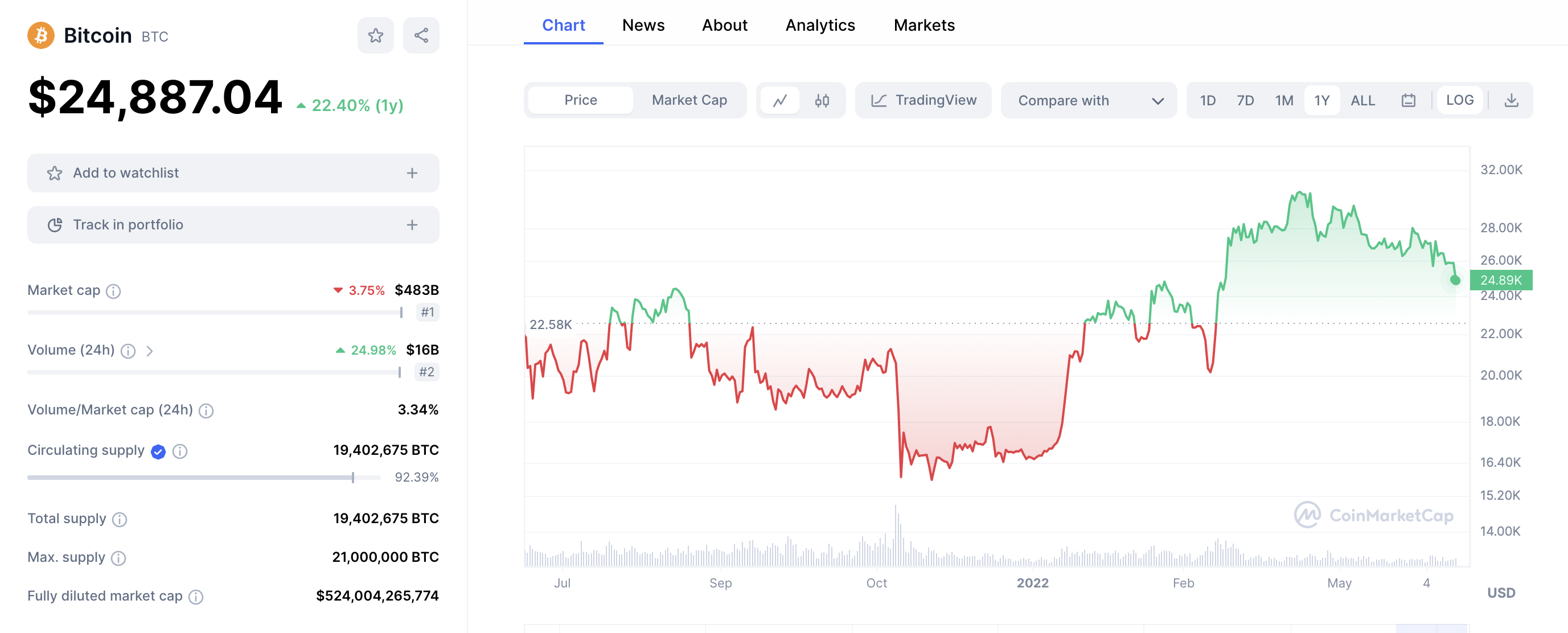The image size is (1568, 633).
Task: Set chart range to 1Y
Action: (1321, 100)
